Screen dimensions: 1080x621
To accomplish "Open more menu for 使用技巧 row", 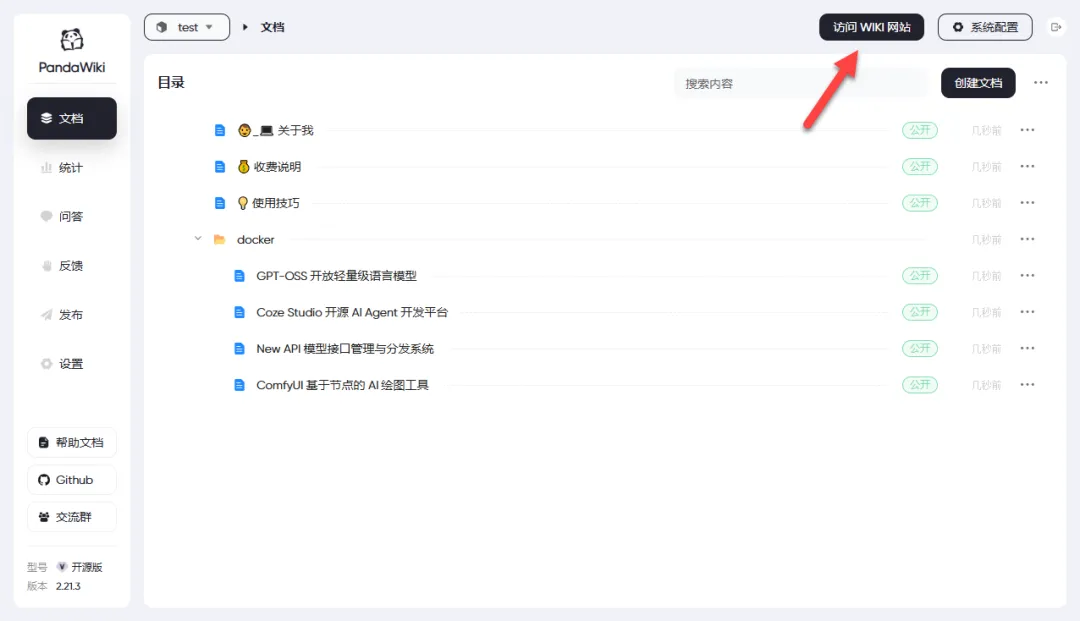I will click(x=1027, y=203).
